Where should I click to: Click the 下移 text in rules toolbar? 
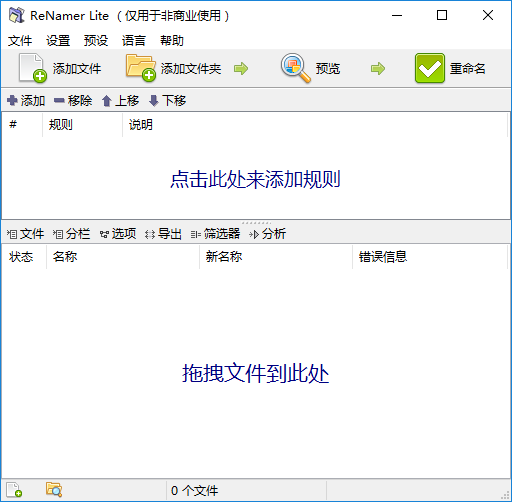[x=174, y=101]
